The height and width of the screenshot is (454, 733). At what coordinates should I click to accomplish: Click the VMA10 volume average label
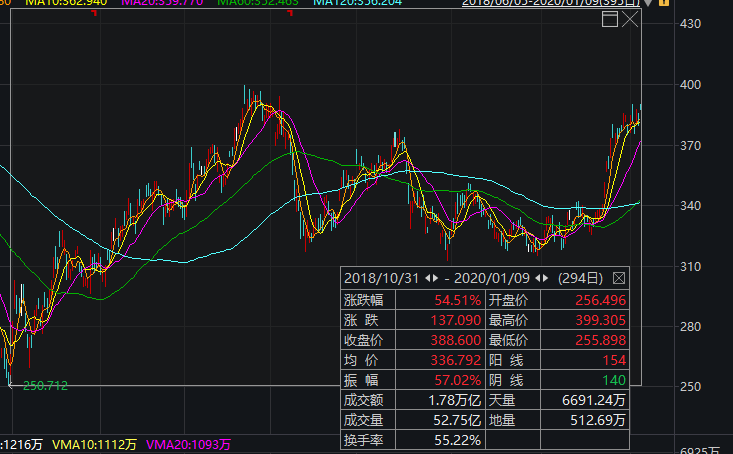[94, 444]
